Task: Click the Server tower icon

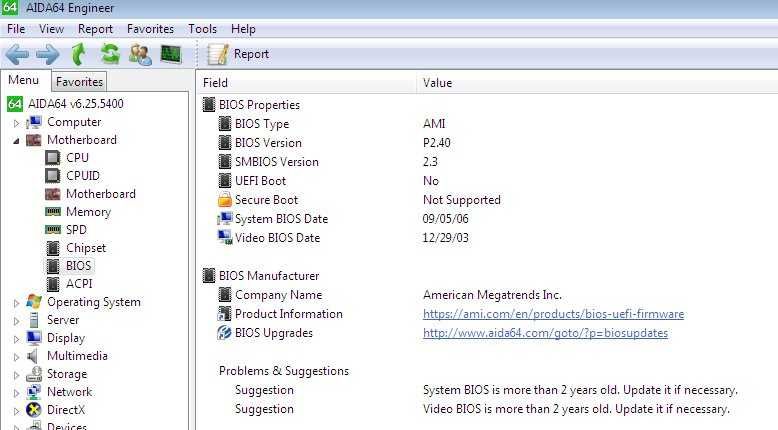Action: [x=34, y=320]
